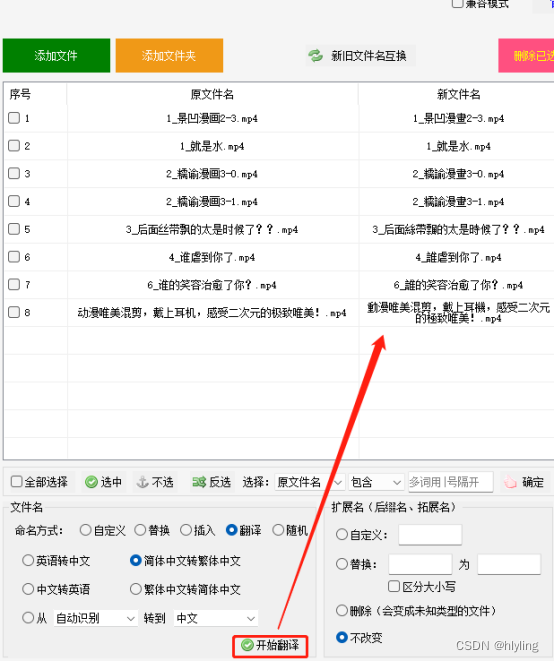Check the checkbox for row 8
Viewport: 554px width, 662px height.
tap(14, 312)
